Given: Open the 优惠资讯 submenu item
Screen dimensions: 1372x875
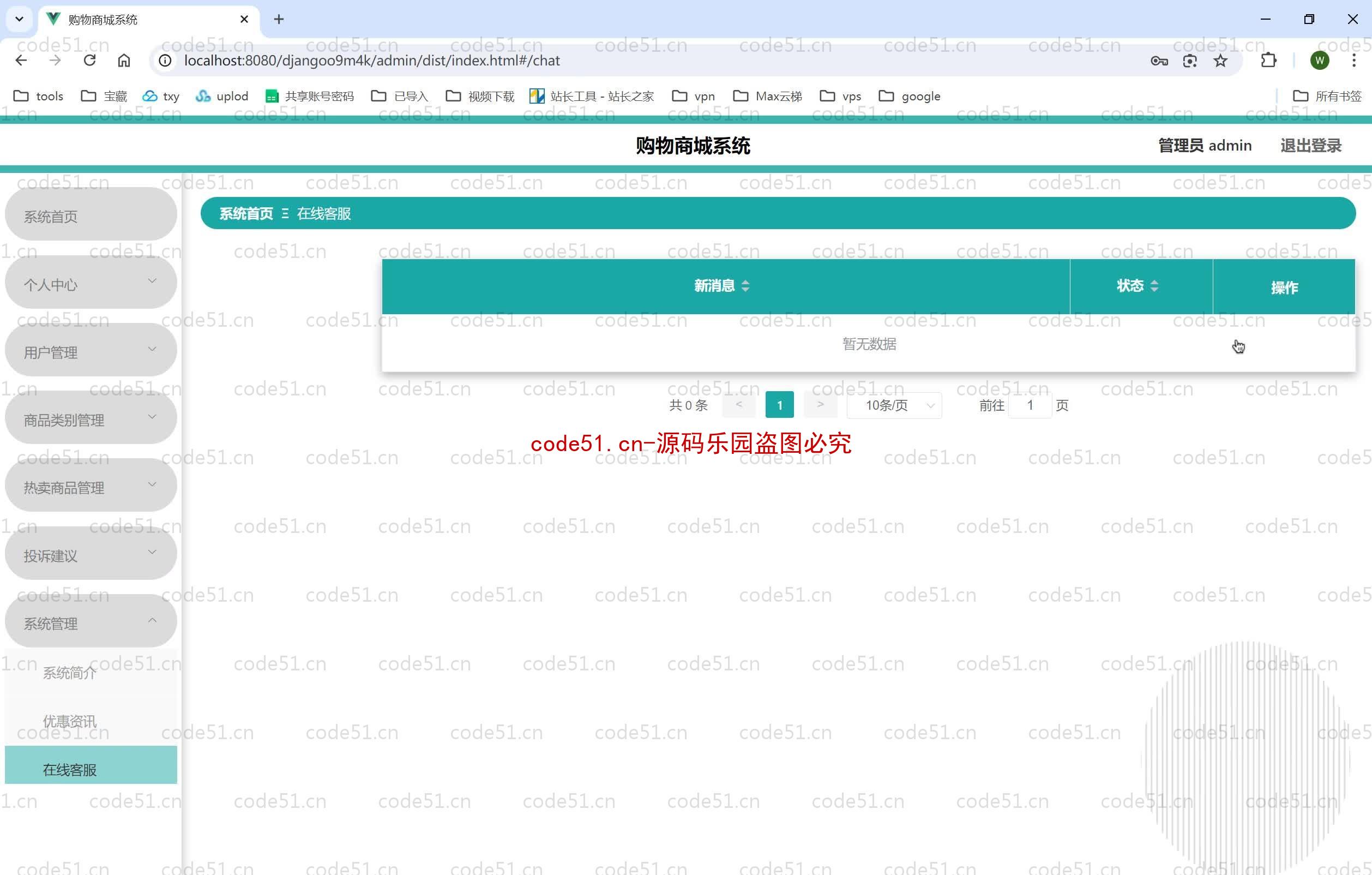Looking at the screenshot, I should click(91, 721).
